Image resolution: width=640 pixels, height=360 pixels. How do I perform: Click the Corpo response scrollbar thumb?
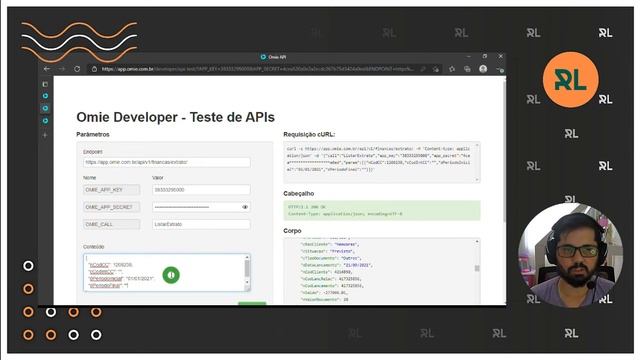(x=477, y=268)
